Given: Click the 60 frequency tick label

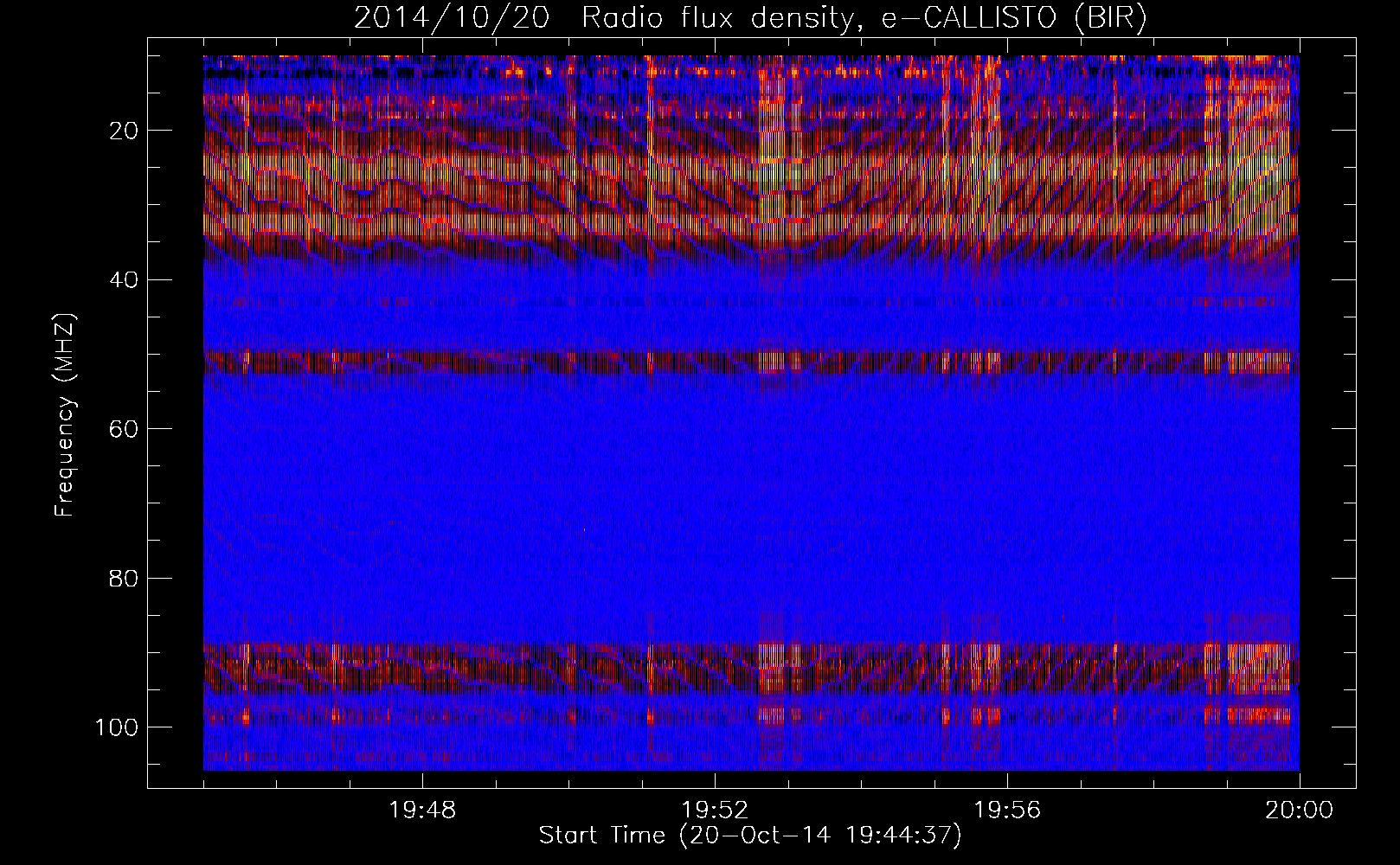Looking at the screenshot, I should coord(125,429).
